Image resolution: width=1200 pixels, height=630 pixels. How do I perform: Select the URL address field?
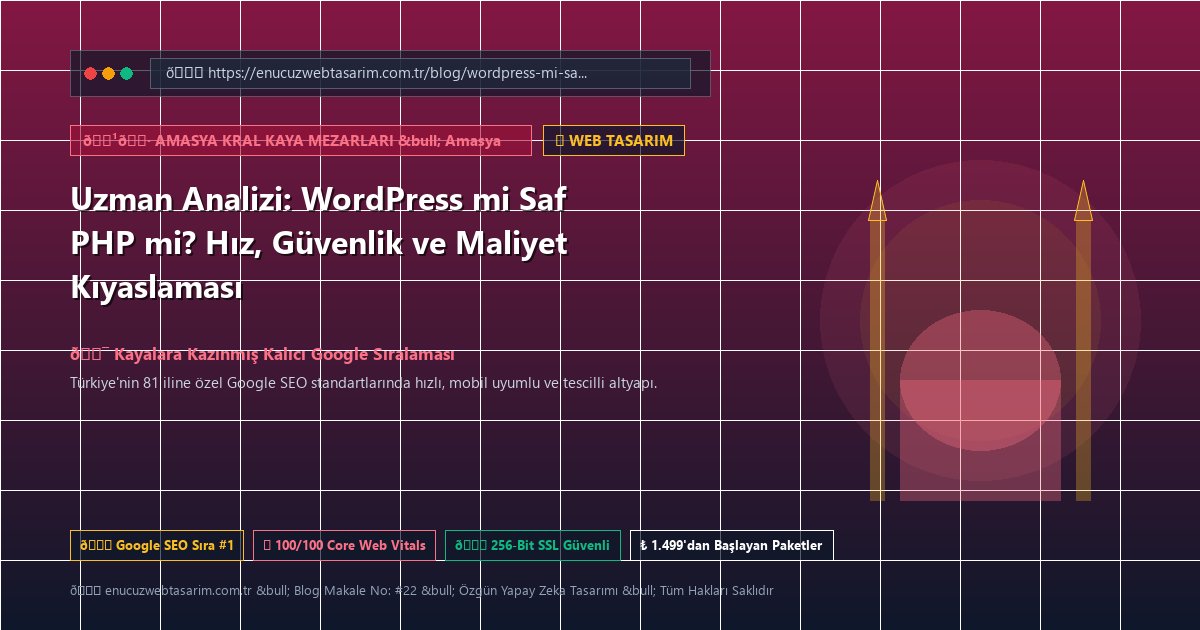coord(420,73)
